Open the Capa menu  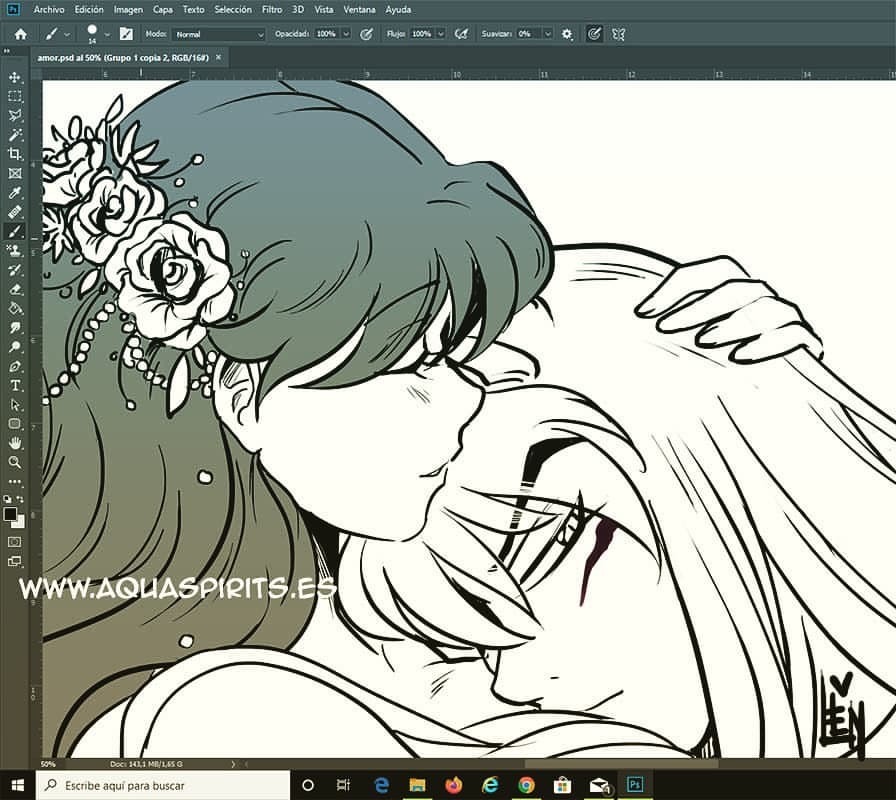click(x=163, y=10)
